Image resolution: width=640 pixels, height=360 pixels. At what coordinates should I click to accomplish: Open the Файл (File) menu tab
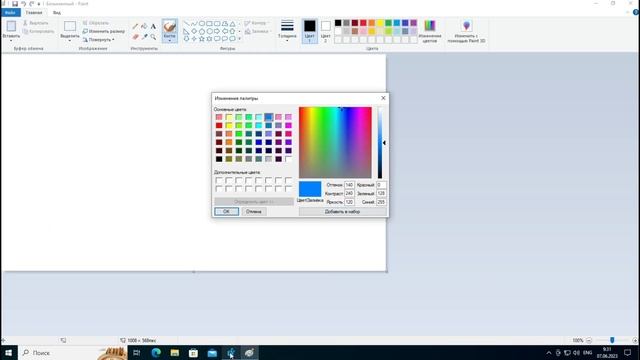click(10, 13)
